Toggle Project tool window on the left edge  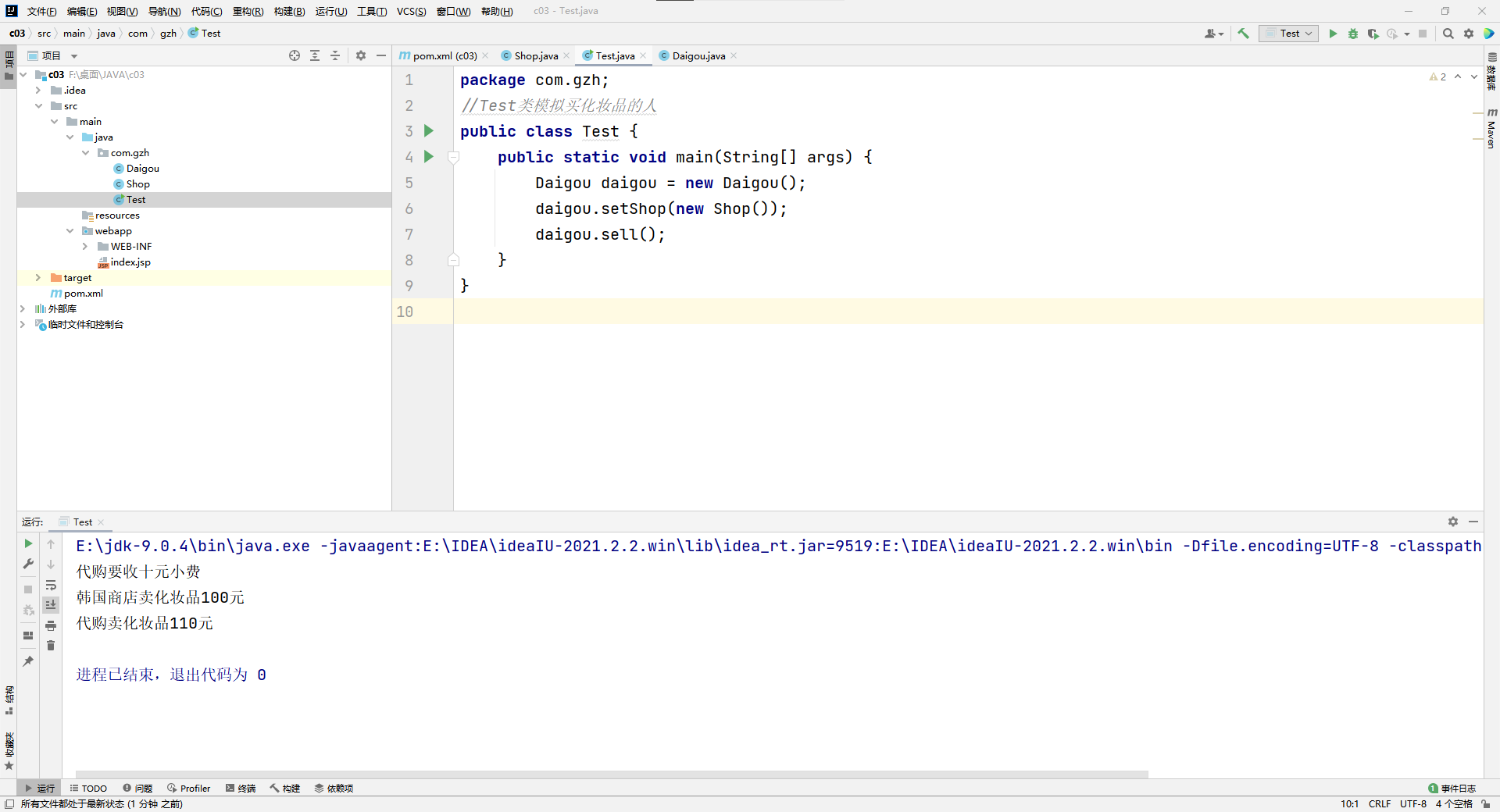point(9,66)
